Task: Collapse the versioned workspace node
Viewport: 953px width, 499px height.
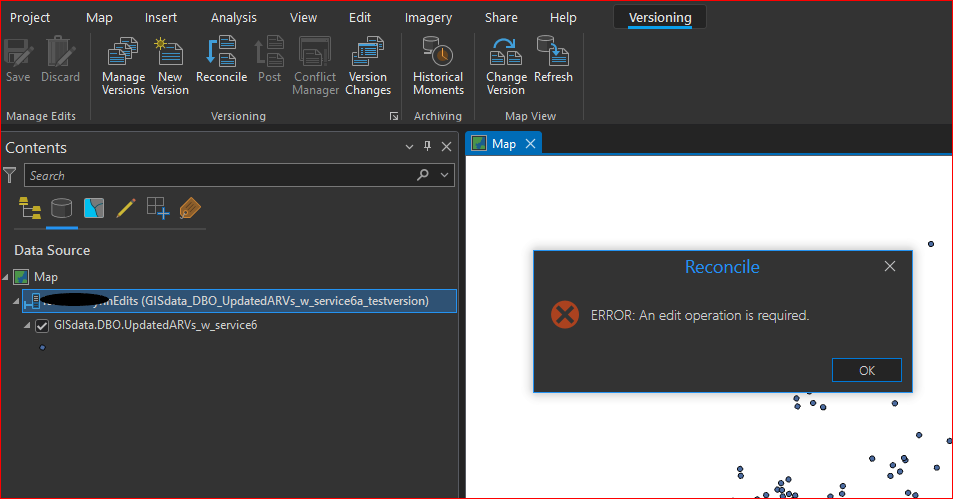Action: click(x=16, y=301)
